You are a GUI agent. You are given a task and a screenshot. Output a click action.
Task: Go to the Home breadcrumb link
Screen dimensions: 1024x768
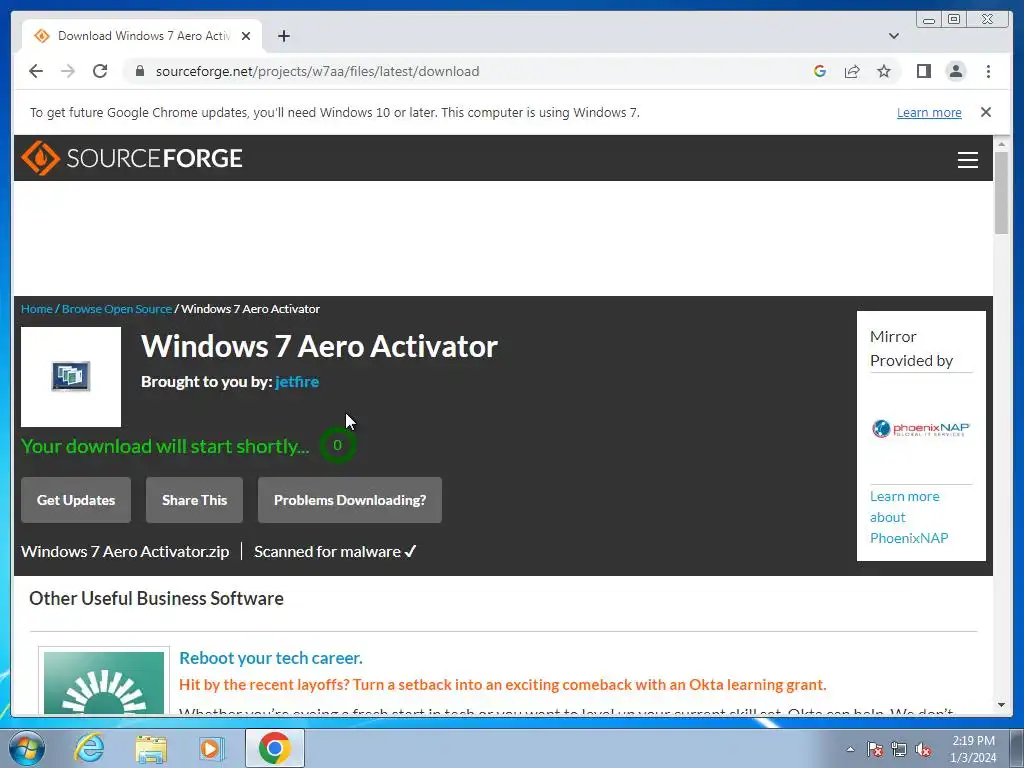coord(37,309)
